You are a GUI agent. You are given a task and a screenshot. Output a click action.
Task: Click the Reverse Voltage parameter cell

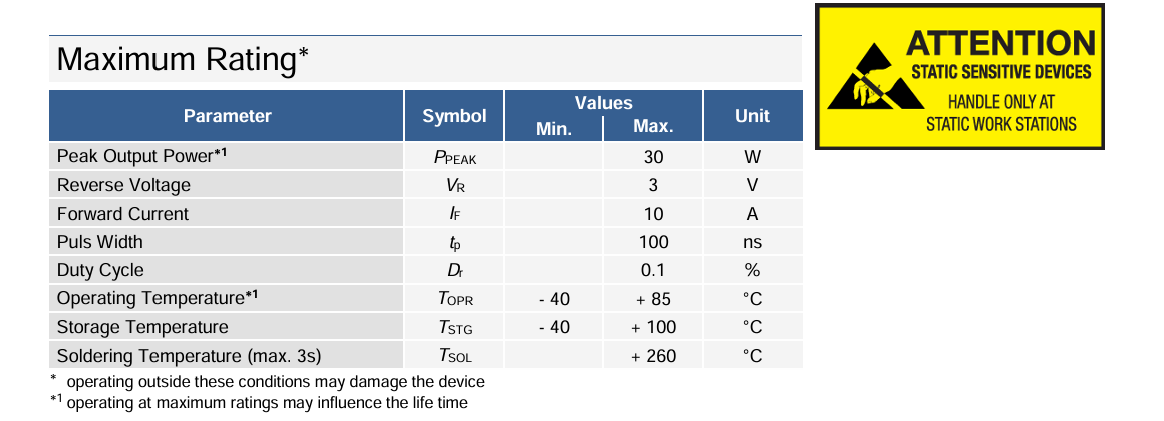point(124,185)
